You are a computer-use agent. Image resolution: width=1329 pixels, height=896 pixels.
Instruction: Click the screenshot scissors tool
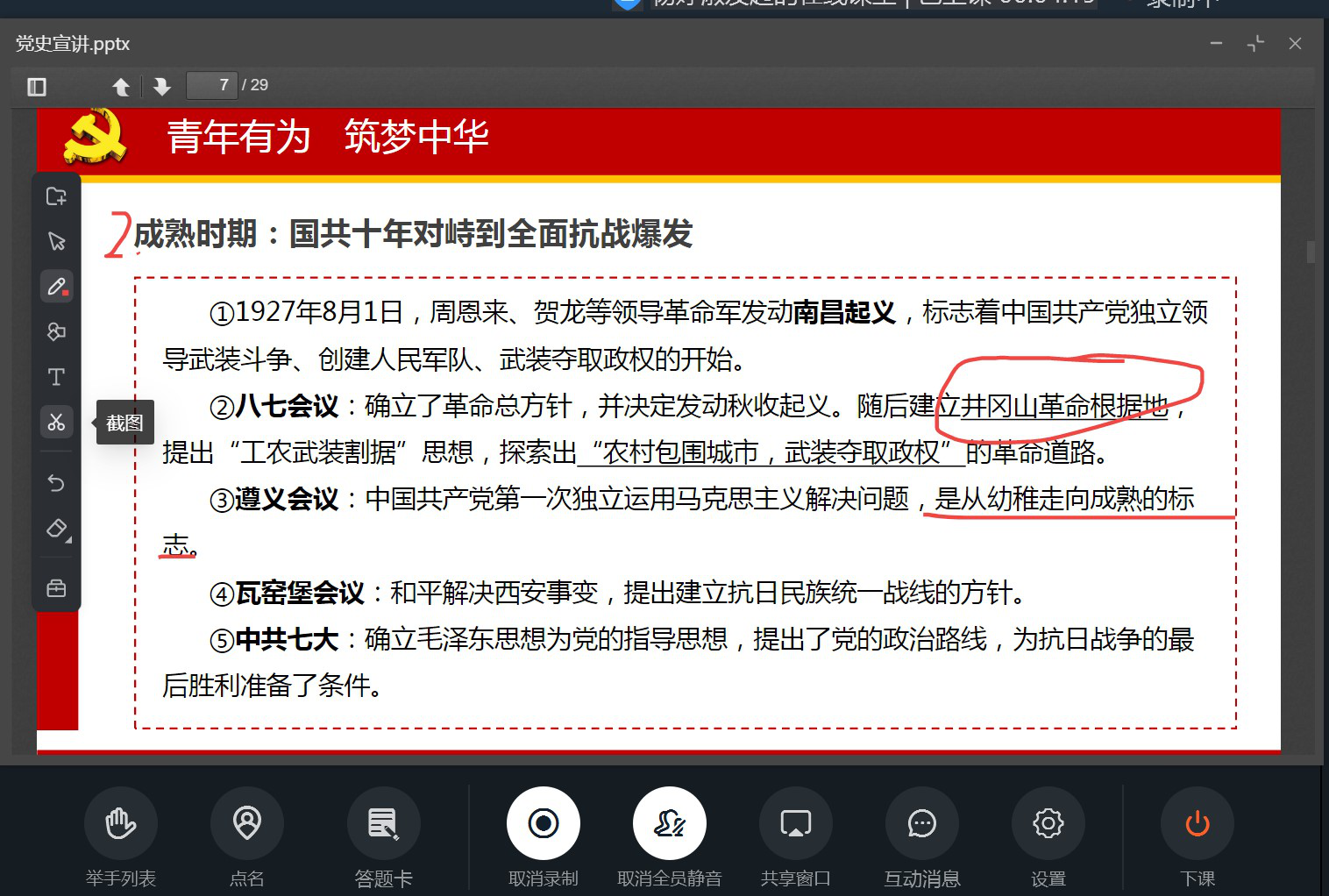click(56, 423)
